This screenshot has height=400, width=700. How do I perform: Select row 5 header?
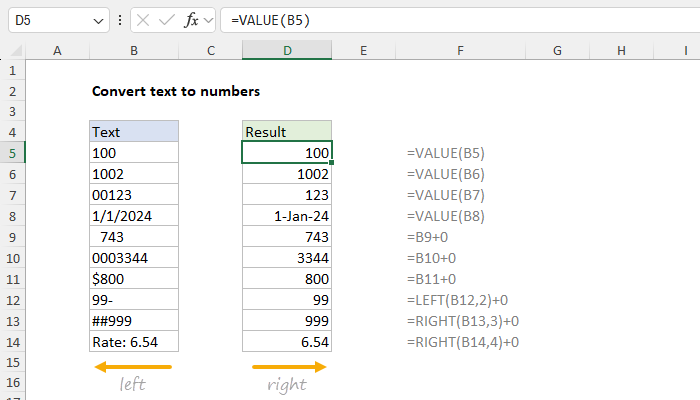coord(12,153)
